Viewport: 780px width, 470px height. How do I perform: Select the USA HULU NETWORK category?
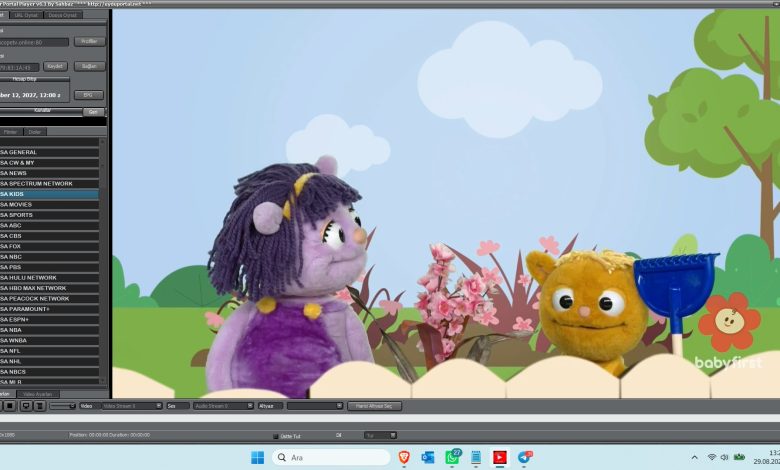click(49, 278)
